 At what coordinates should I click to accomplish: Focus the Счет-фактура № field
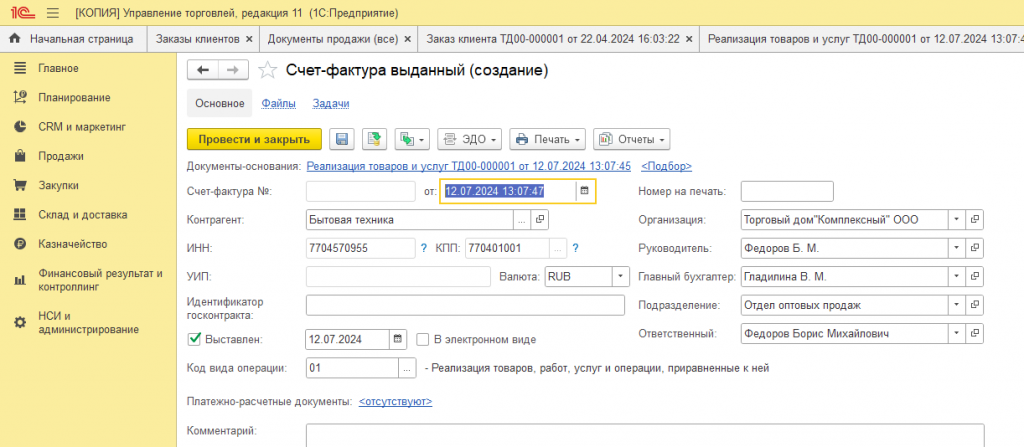tap(360, 191)
